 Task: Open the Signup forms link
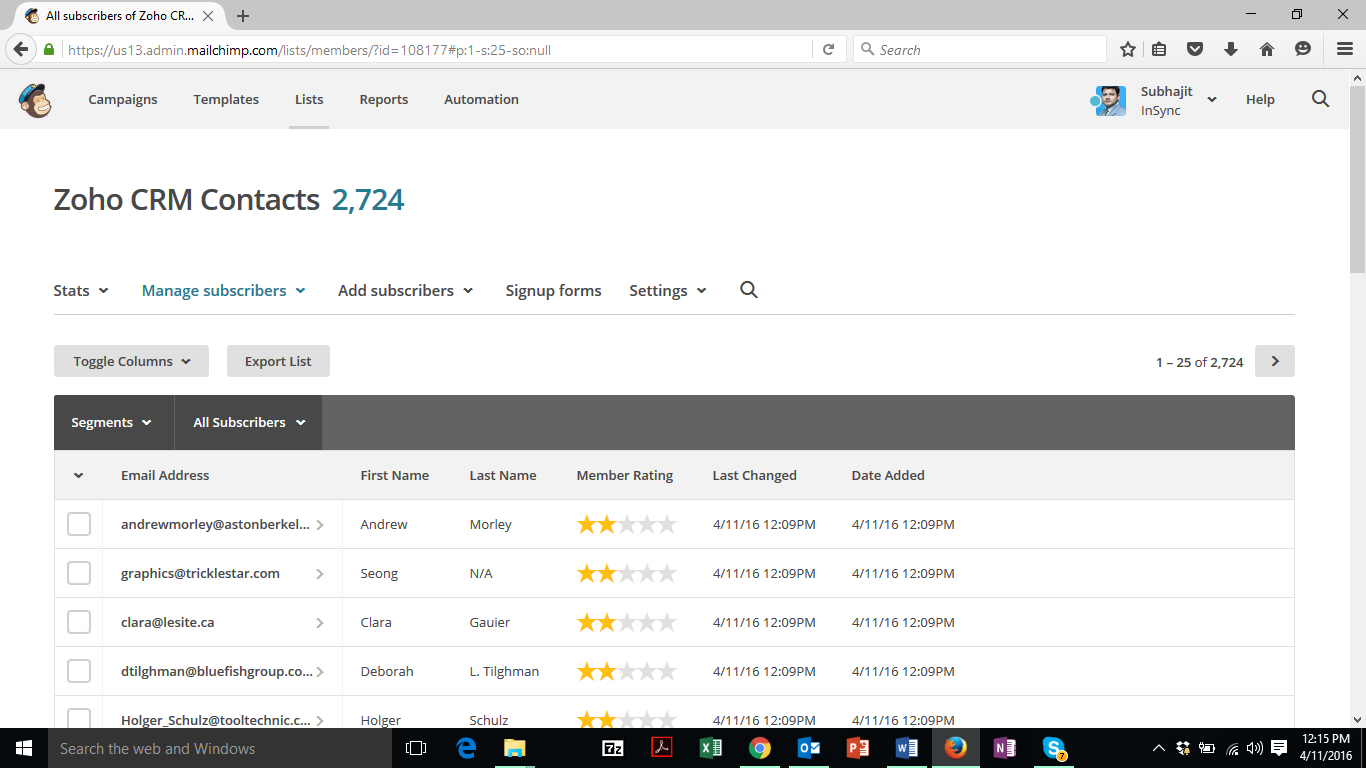553,290
